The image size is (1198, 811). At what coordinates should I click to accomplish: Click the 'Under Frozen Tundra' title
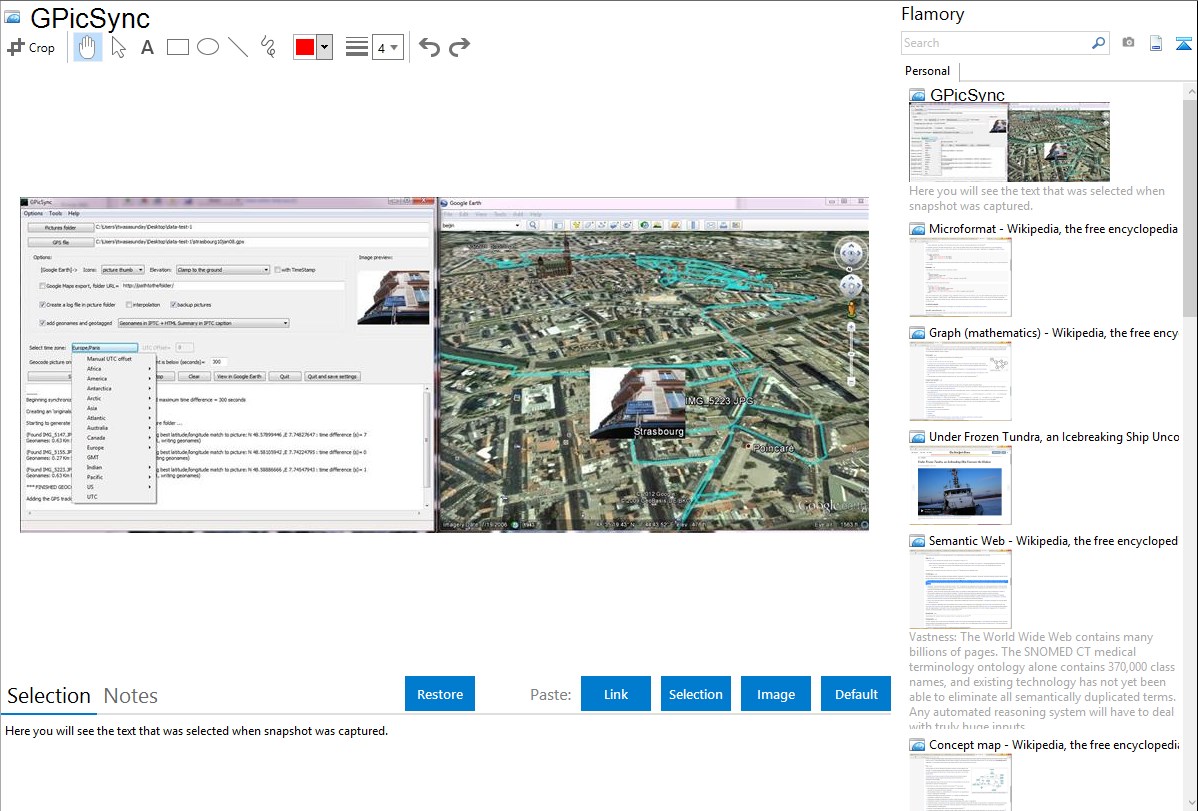point(1054,437)
